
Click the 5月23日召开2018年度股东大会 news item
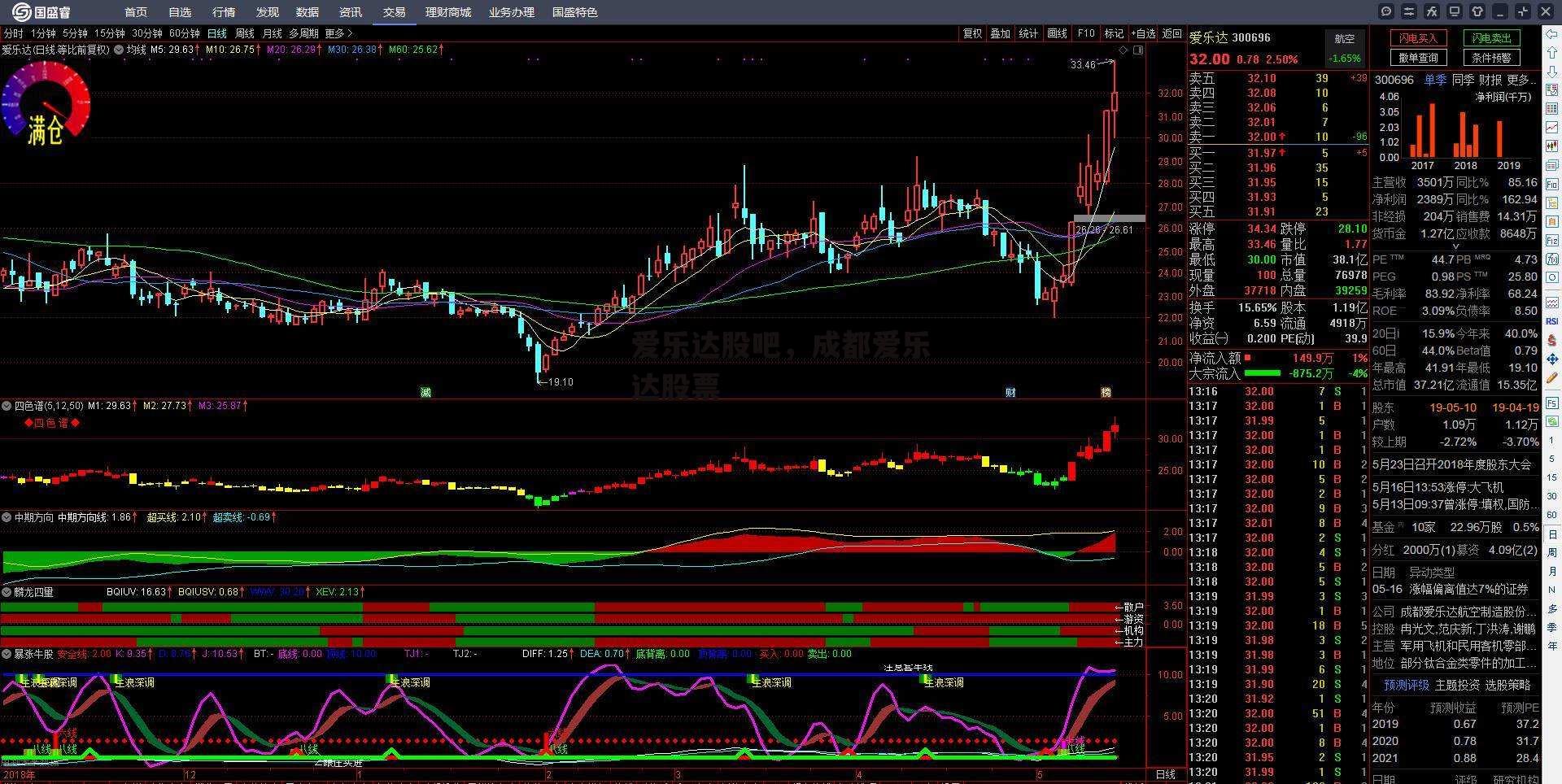pos(1451,464)
